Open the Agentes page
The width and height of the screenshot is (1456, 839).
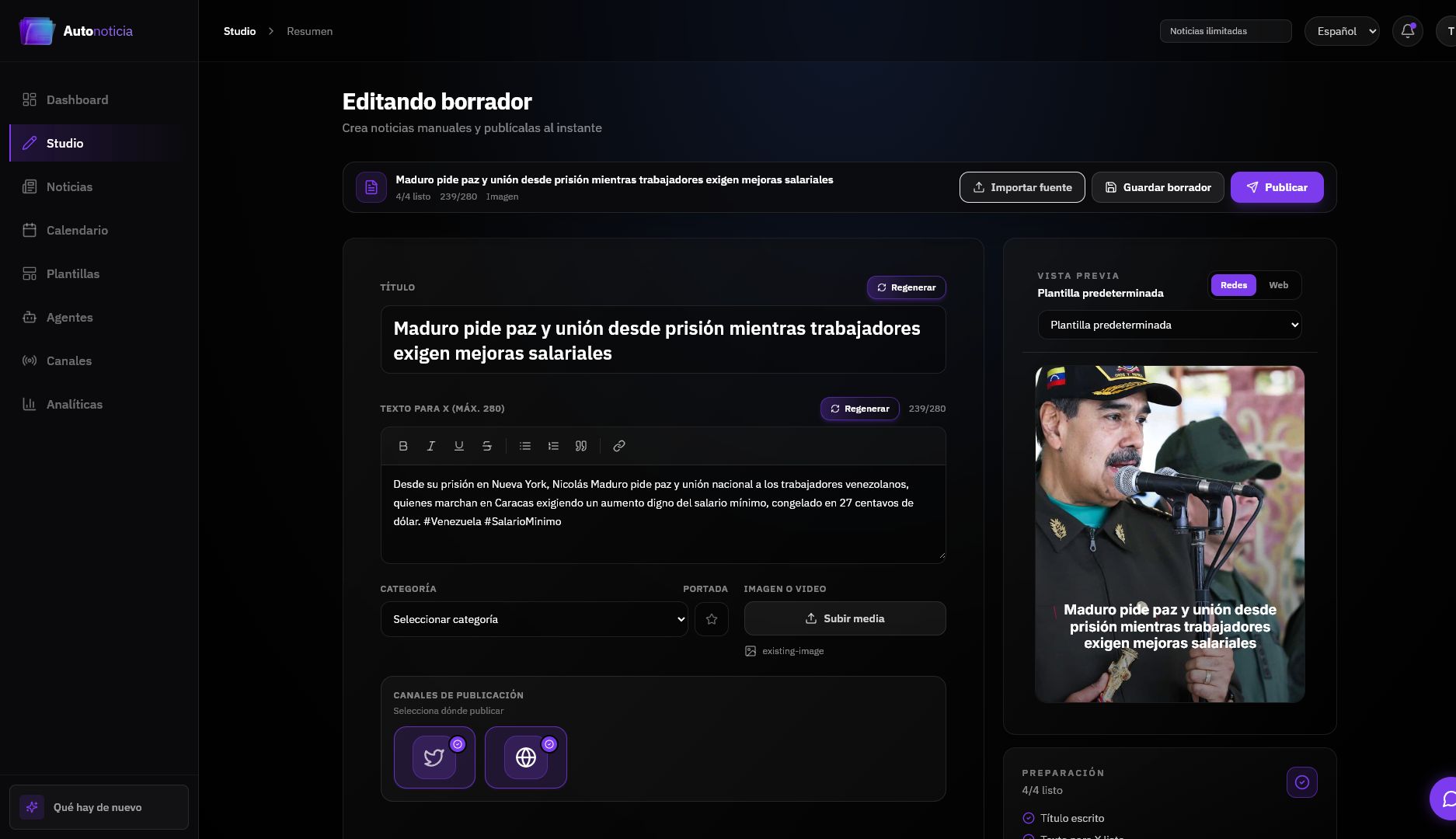click(x=99, y=317)
